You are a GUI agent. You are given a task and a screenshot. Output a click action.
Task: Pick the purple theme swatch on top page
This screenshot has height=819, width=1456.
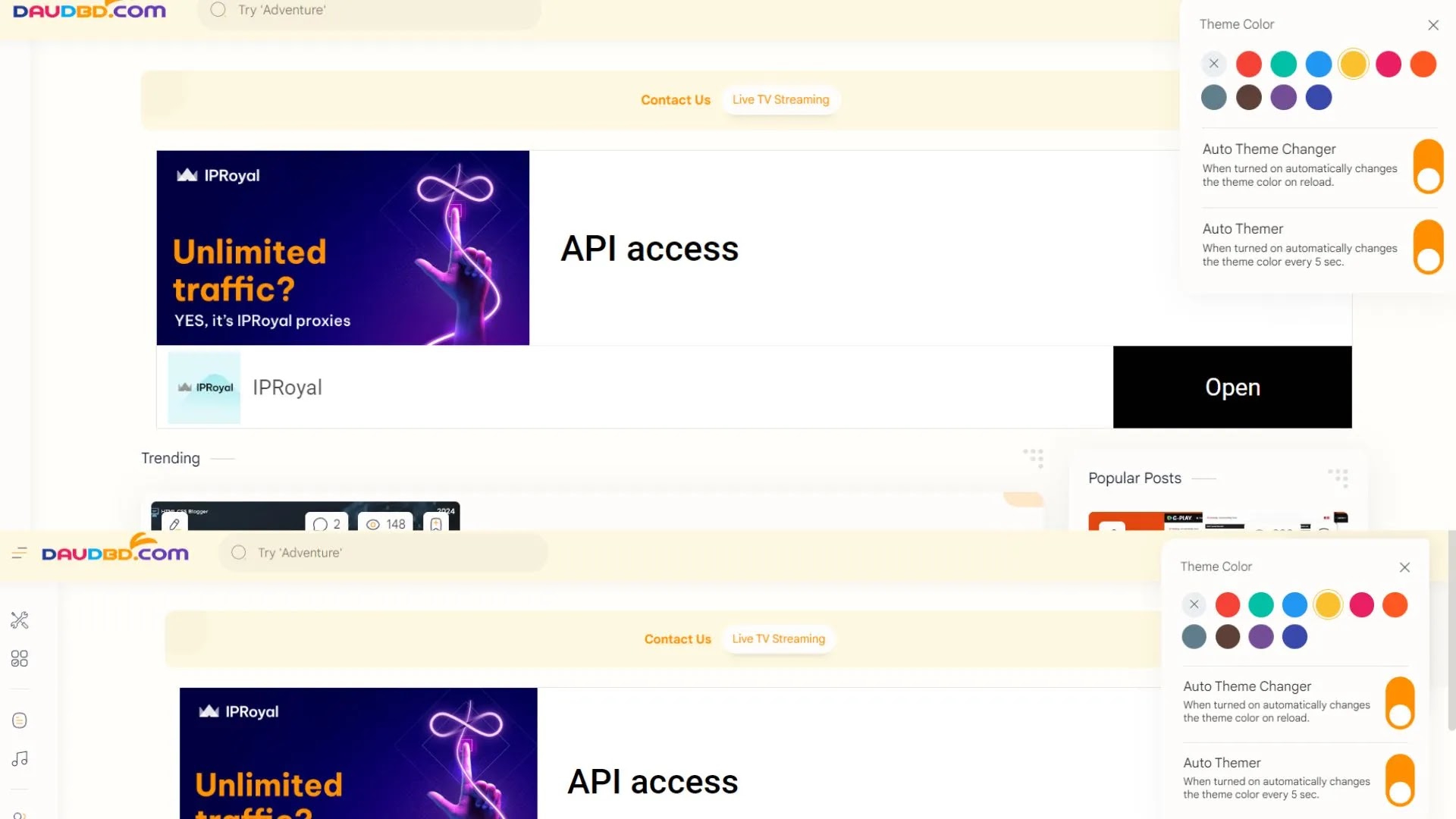[x=1284, y=97]
